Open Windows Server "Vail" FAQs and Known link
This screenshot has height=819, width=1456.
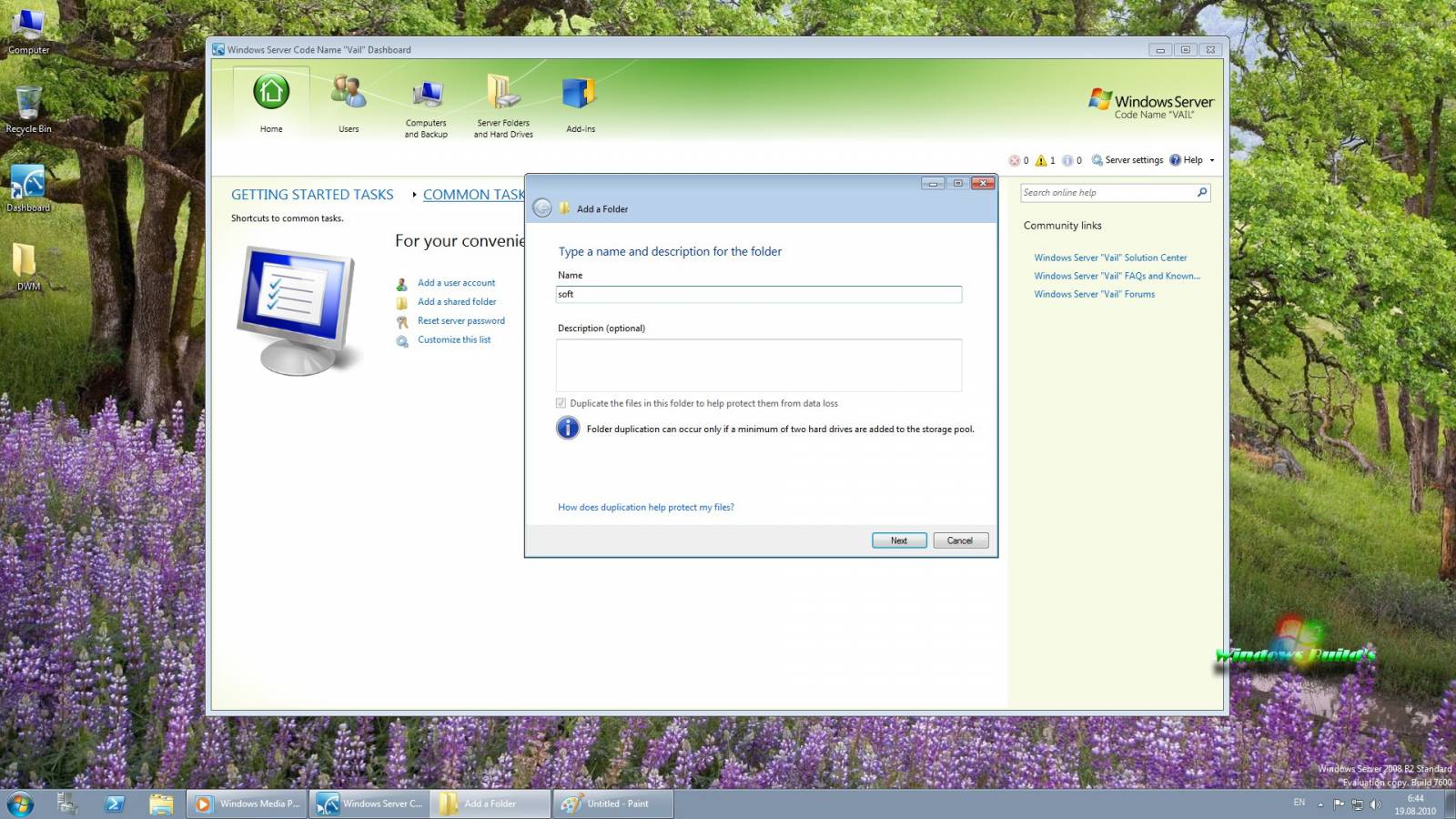[x=1117, y=276]
